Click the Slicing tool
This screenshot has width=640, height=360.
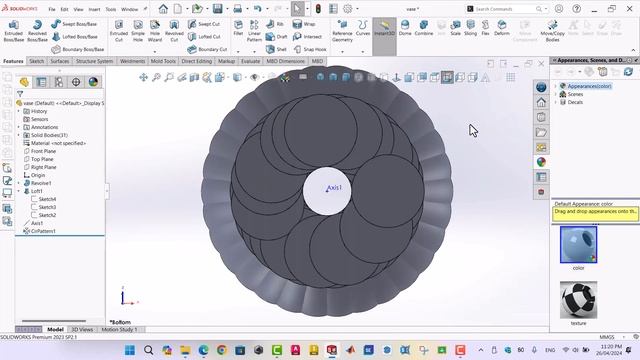470,28
